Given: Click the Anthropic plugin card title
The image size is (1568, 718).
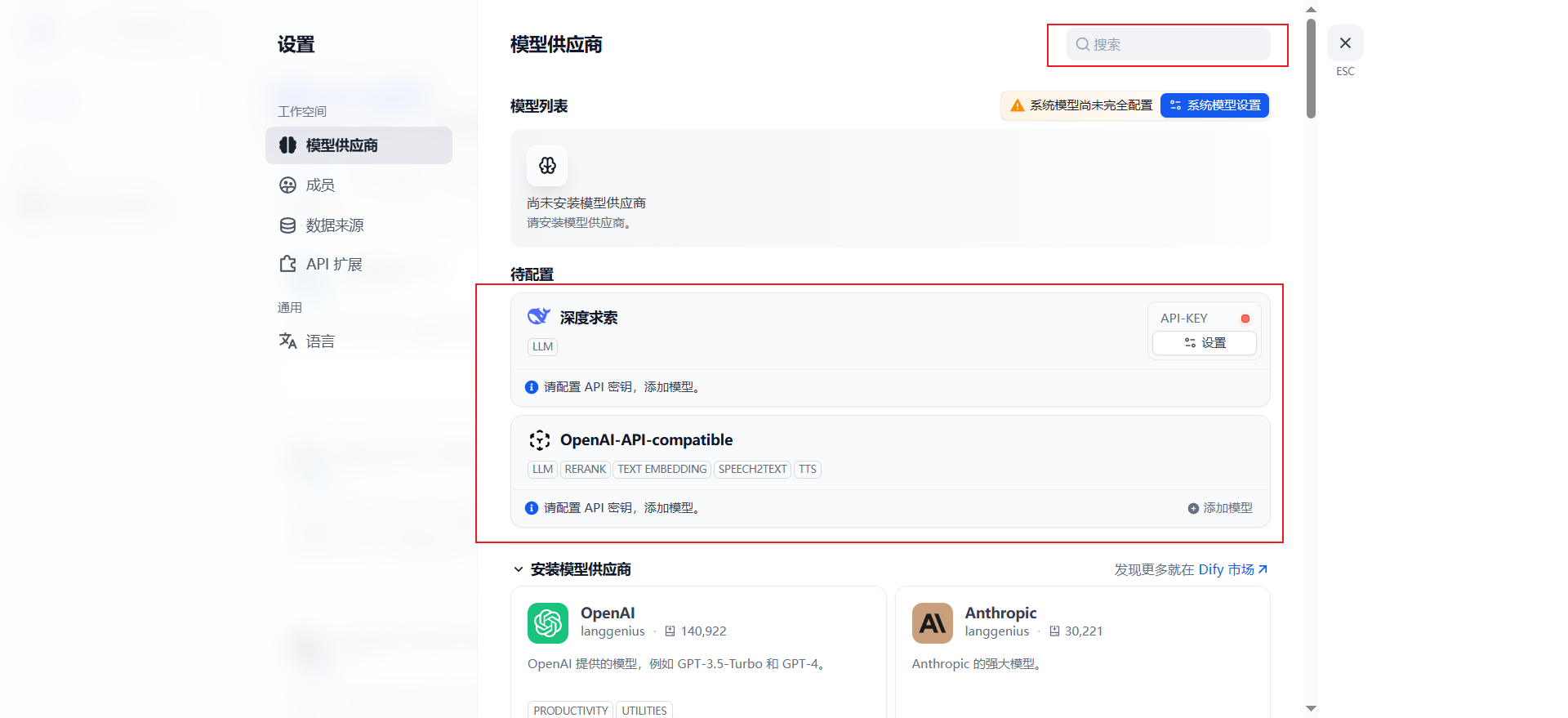Looking at the screenshot, I should (x=1000, y=613).
